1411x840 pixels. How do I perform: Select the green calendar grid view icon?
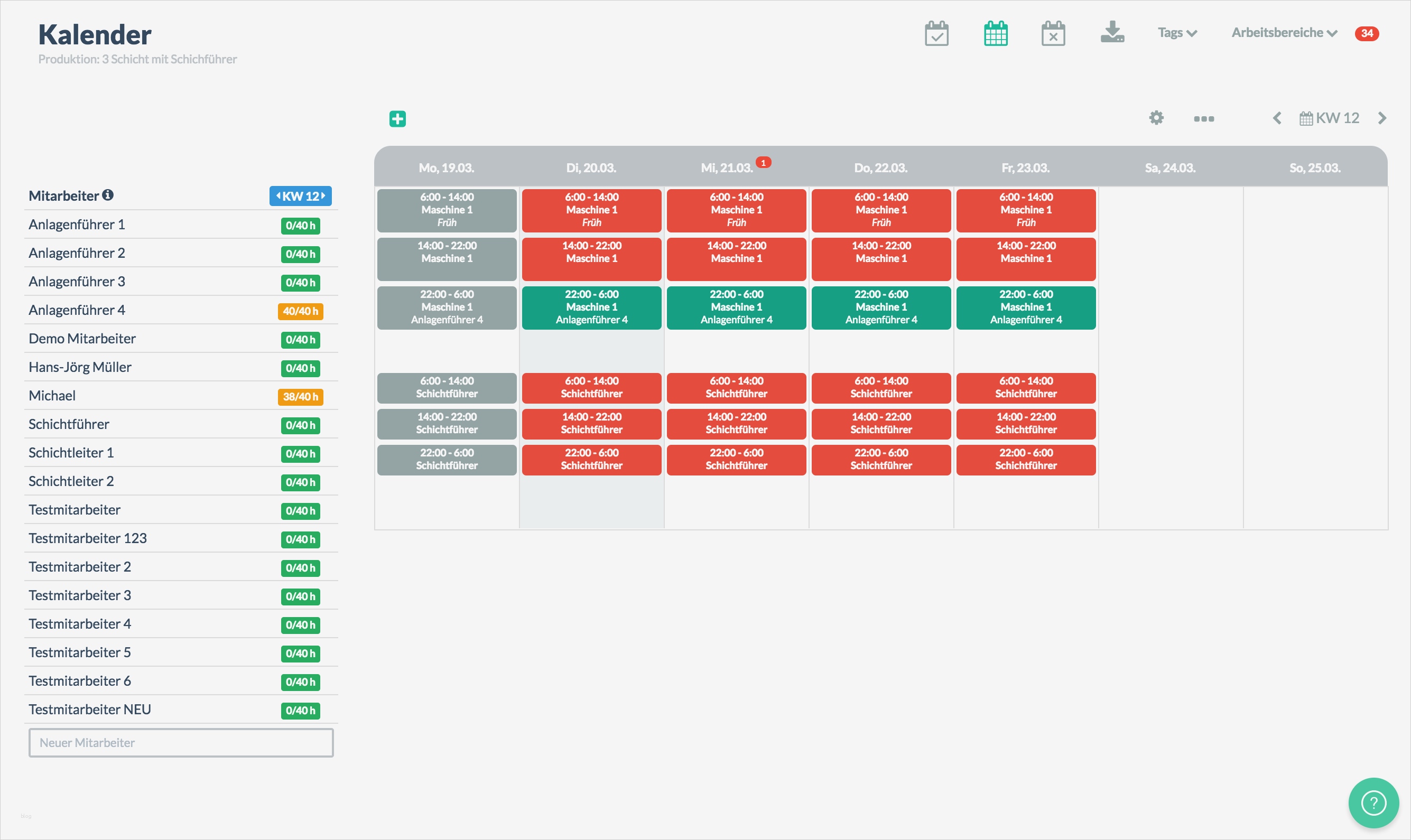click(x=996, y=33)
